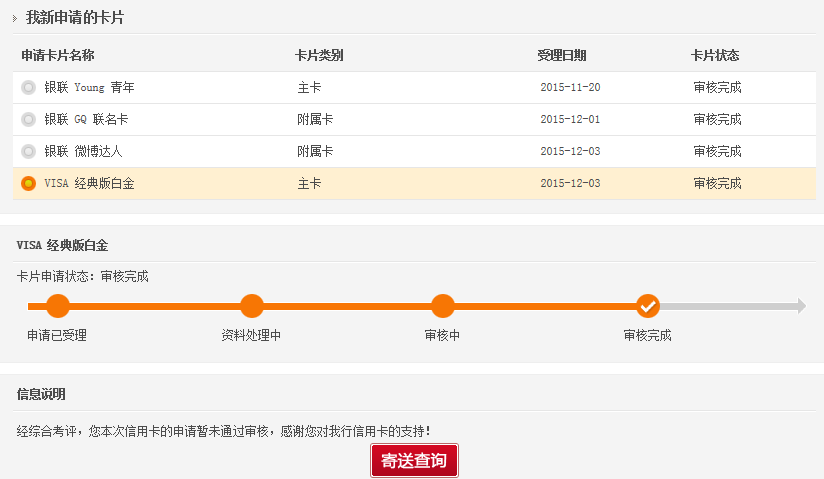
Task: Click the 申请已受理 progress step dot
Action: click(58, 306)
